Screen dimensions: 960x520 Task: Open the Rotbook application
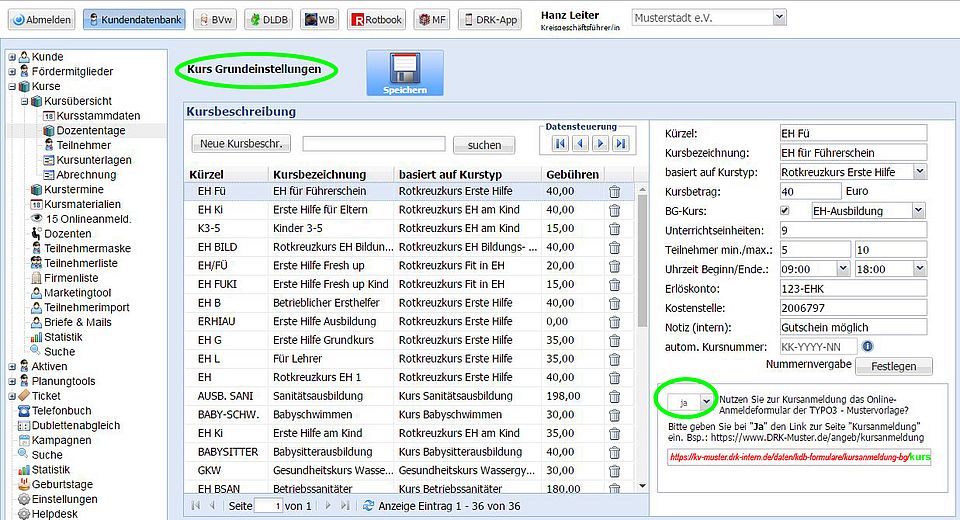point(378,19)
